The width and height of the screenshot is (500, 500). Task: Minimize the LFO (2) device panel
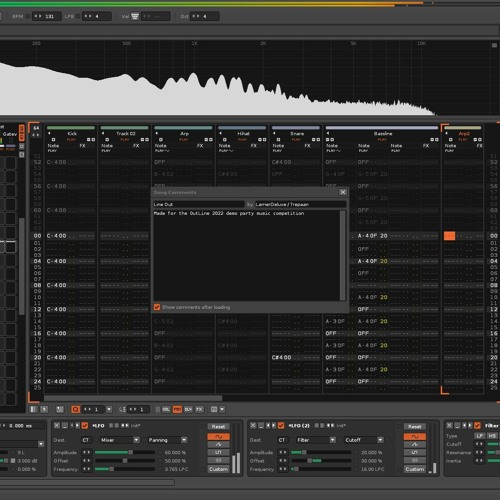coord(261,425)
